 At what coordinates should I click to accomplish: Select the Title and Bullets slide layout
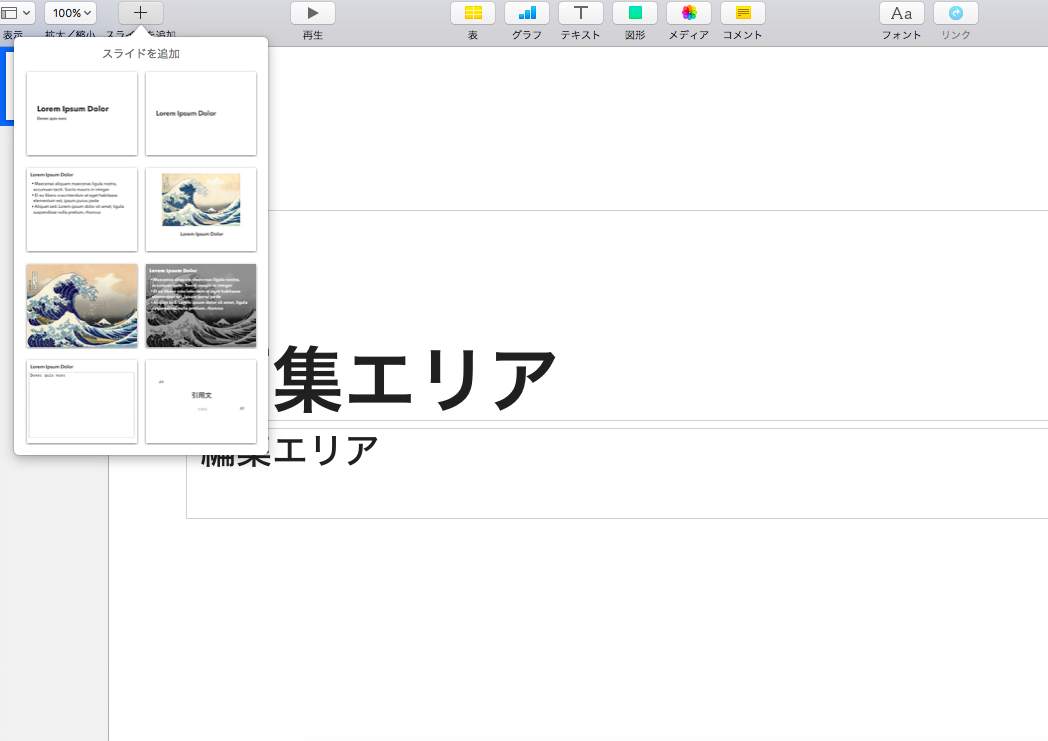pos(82,210)
